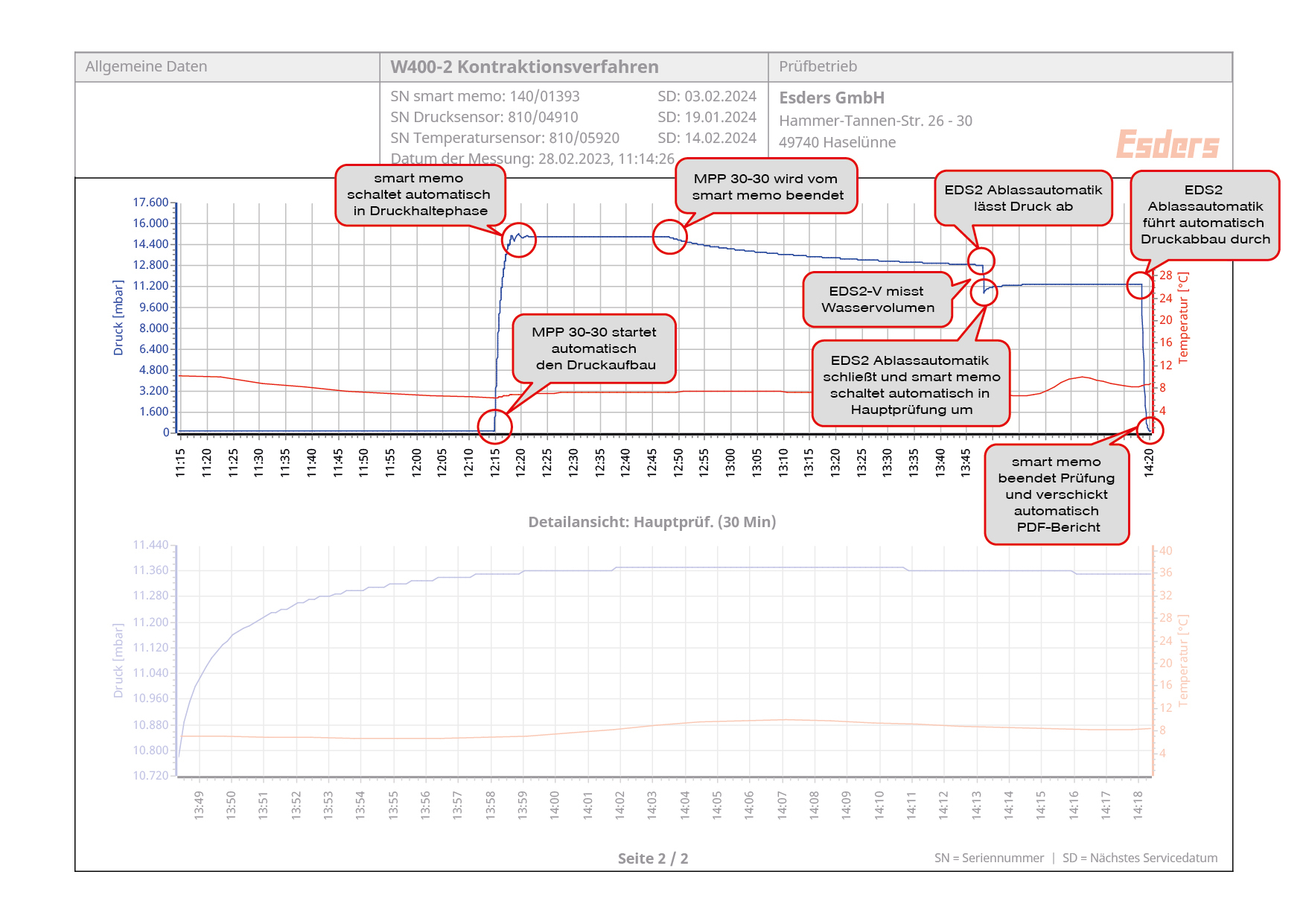Screen dimensions: 1306x924
Task: Click 'Hammer-Tannen-Str. 26 - 30' address
Action: pyautogui.click(x=876, y=121)
